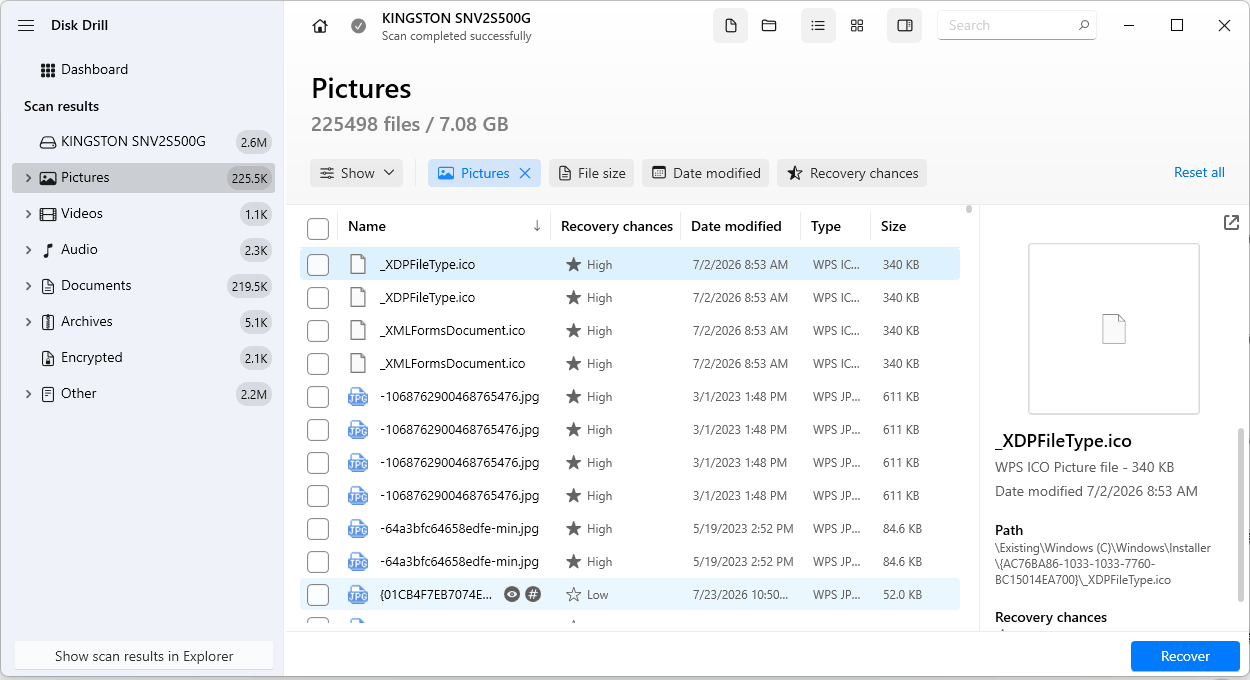Image resolution: width=1250 pixels, height=680 pixels.
Task: Click the Other category icon
Action: point(48,394)
